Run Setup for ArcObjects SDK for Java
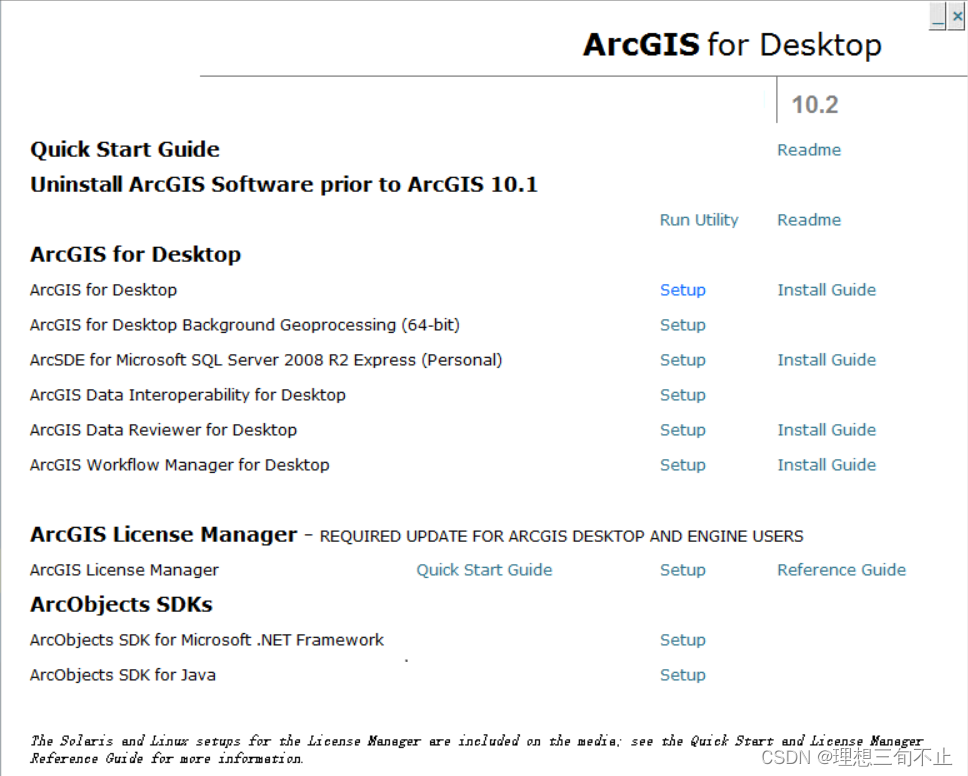Image resolution: width=968 pixels, height=776 pixels. (x=683, y=675)
